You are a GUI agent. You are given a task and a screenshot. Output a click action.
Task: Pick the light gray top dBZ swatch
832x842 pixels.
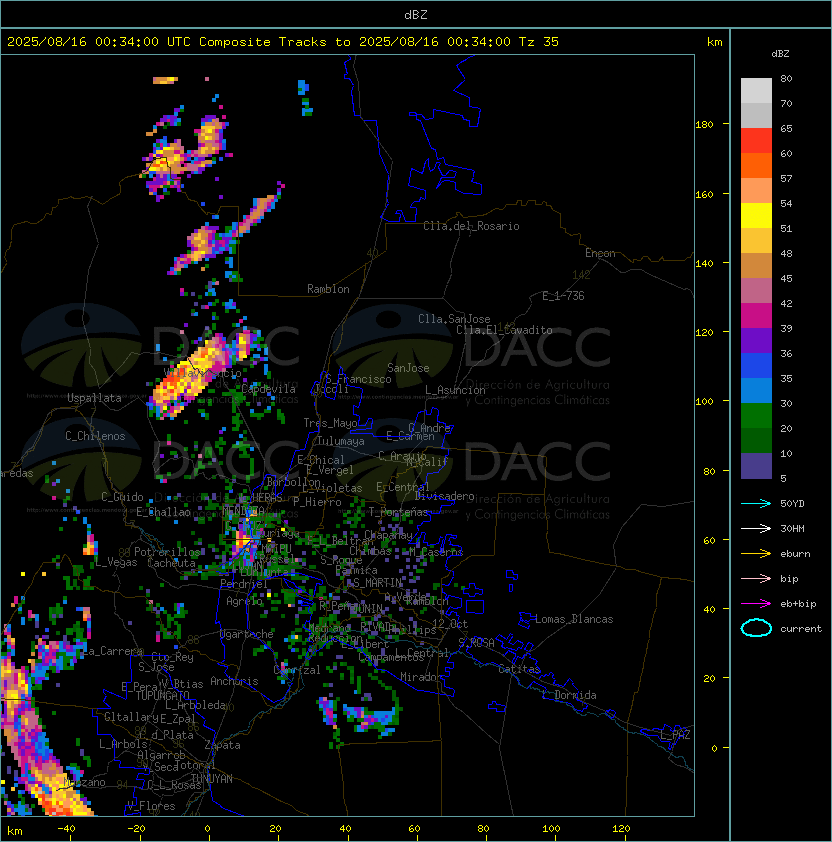point(756,91)
